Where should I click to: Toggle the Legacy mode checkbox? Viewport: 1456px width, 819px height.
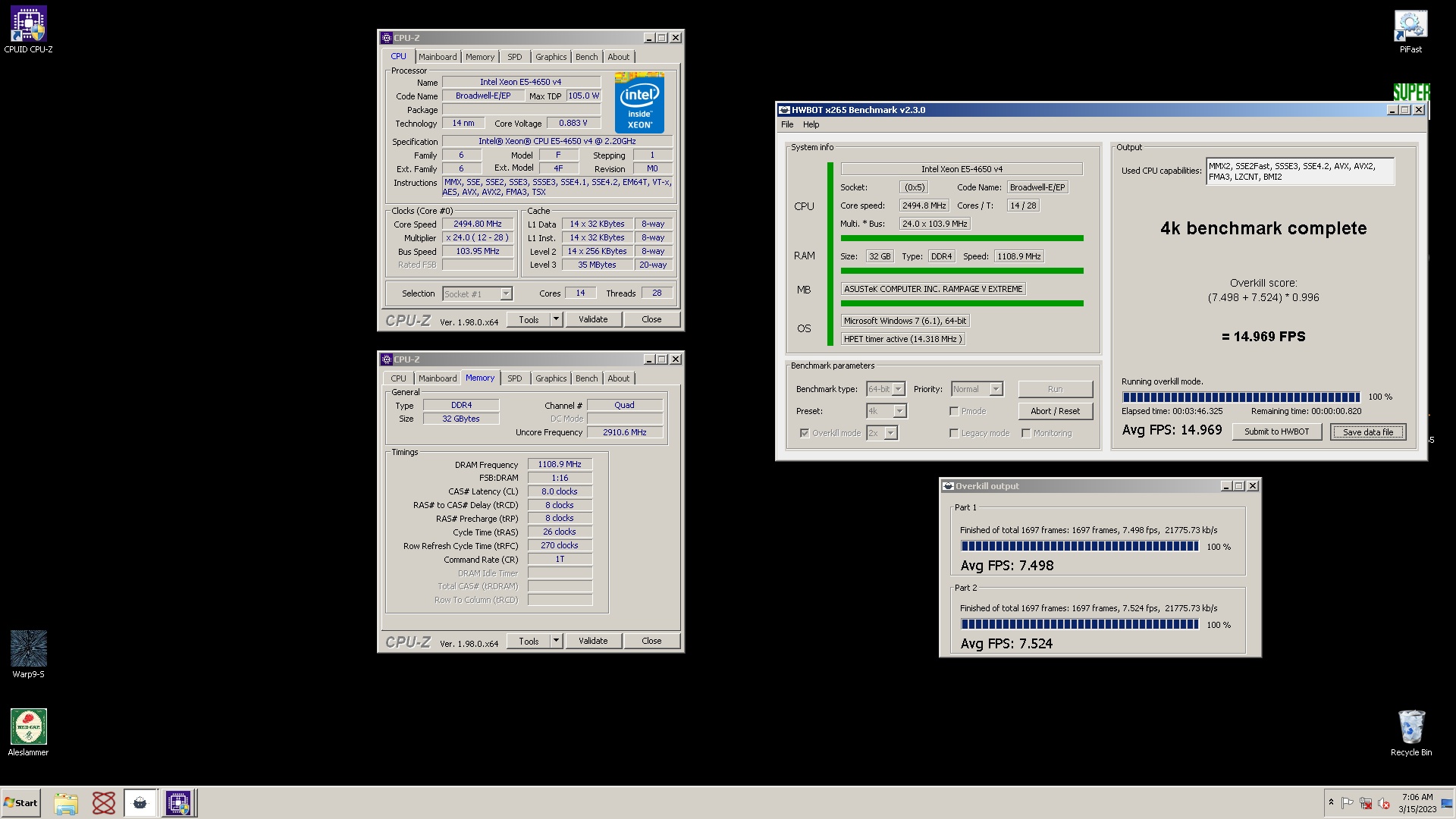pyautogui.click(x=954, y=433)
